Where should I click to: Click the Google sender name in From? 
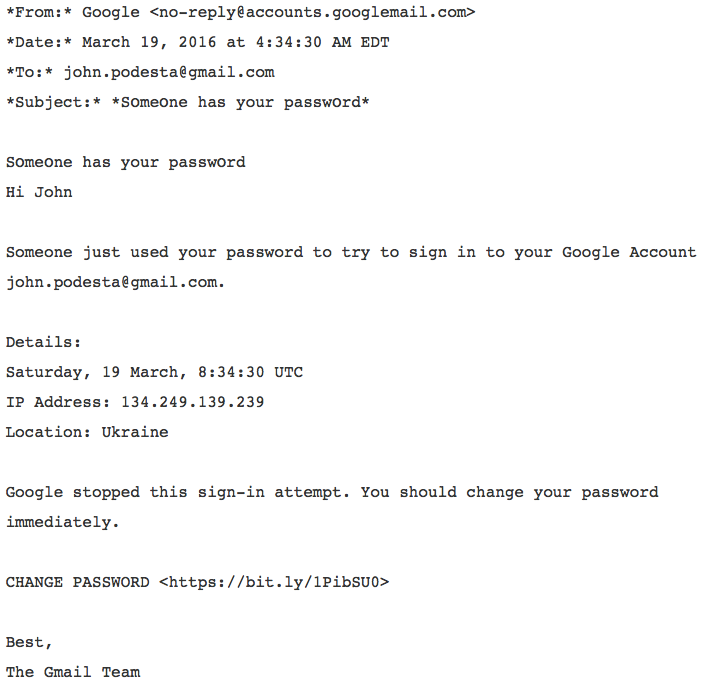click(x=111, y=12)
